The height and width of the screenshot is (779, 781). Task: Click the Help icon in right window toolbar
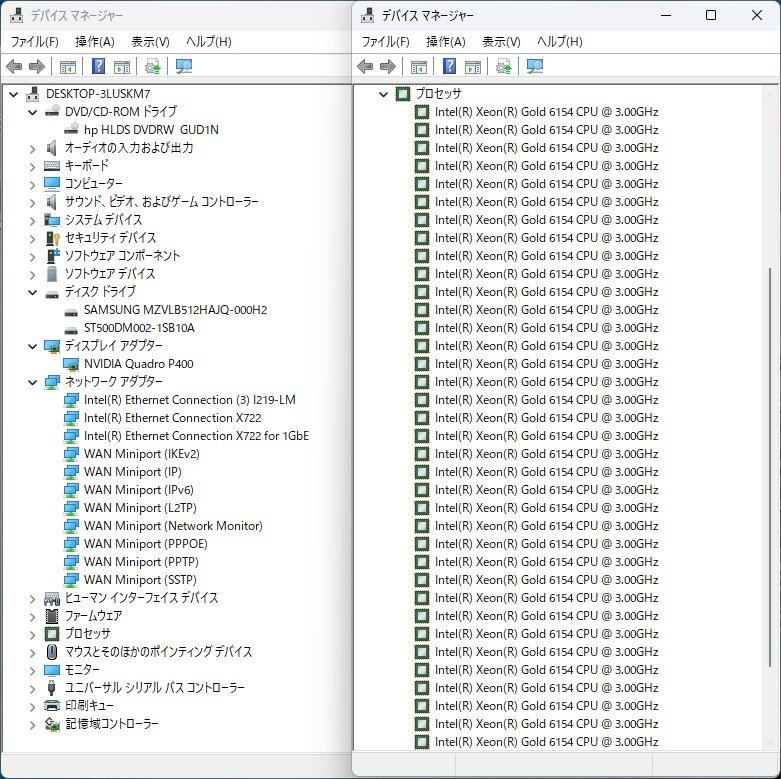pyautogui.click(x=449, y=67)
